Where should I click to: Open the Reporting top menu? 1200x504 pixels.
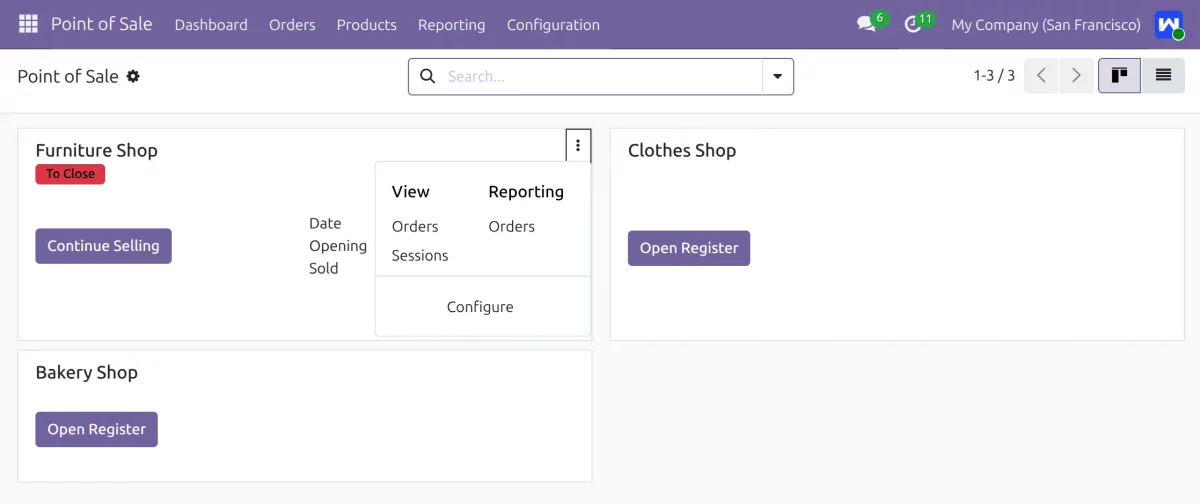pos(451,24)
